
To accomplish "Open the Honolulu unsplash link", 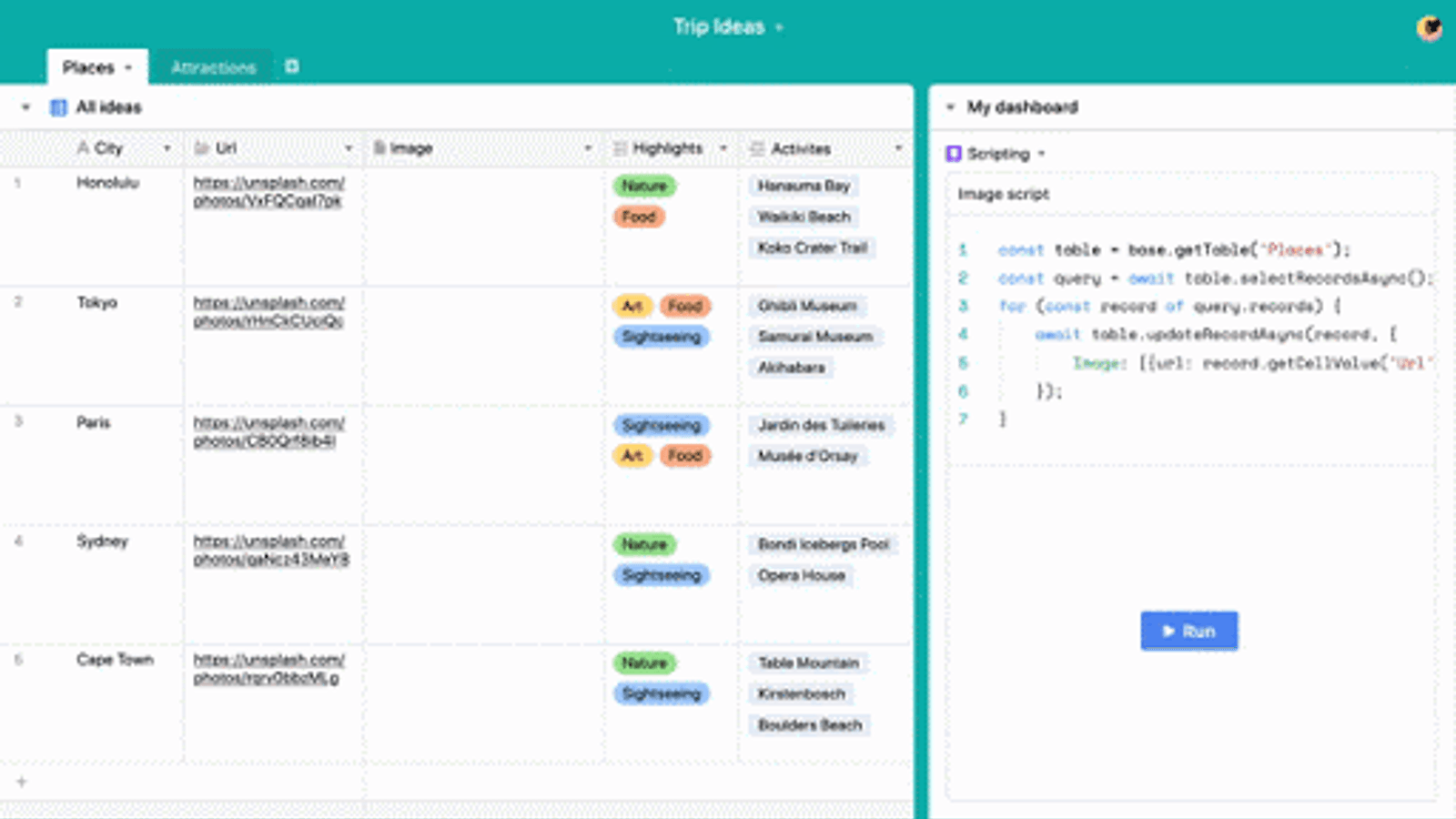I will pyautogui.click(x=269, y=192).
